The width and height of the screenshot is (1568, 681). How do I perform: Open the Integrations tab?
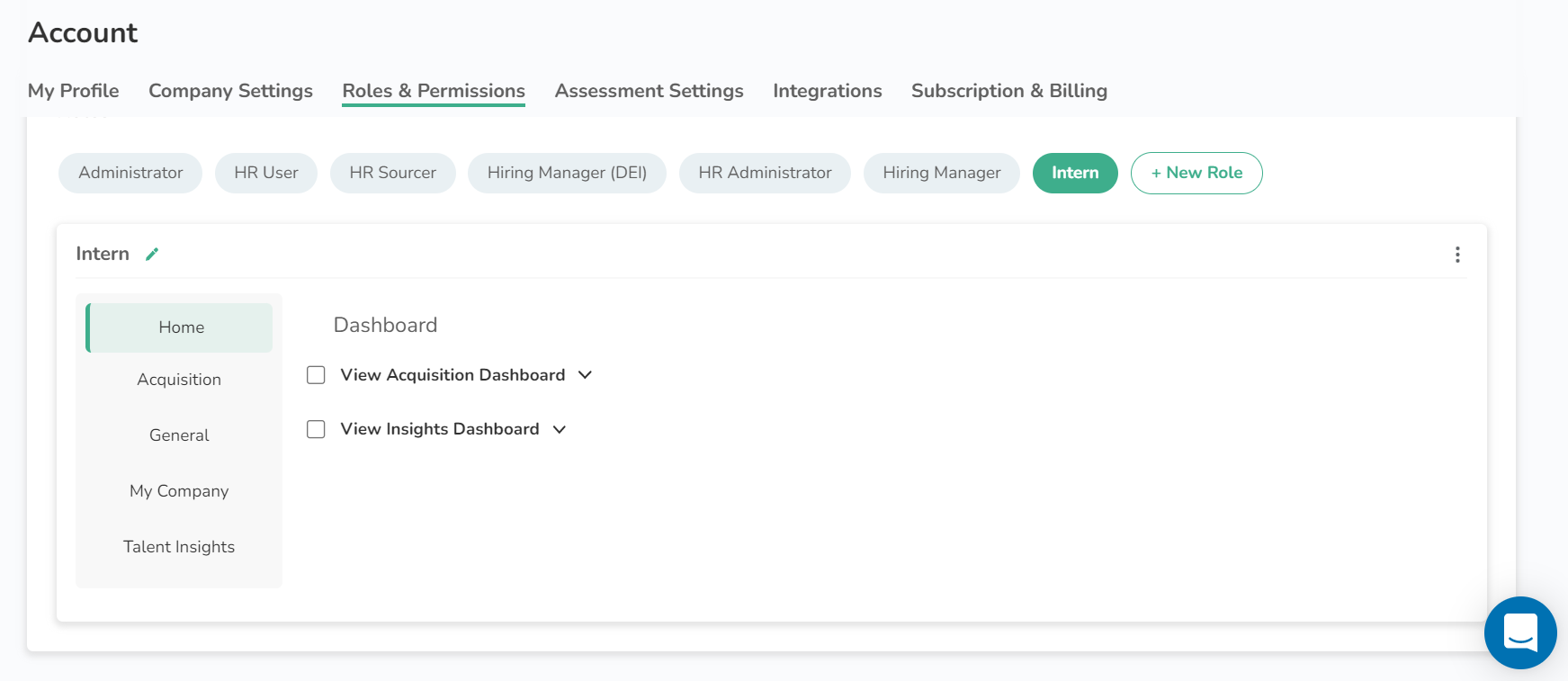point(827,91)
